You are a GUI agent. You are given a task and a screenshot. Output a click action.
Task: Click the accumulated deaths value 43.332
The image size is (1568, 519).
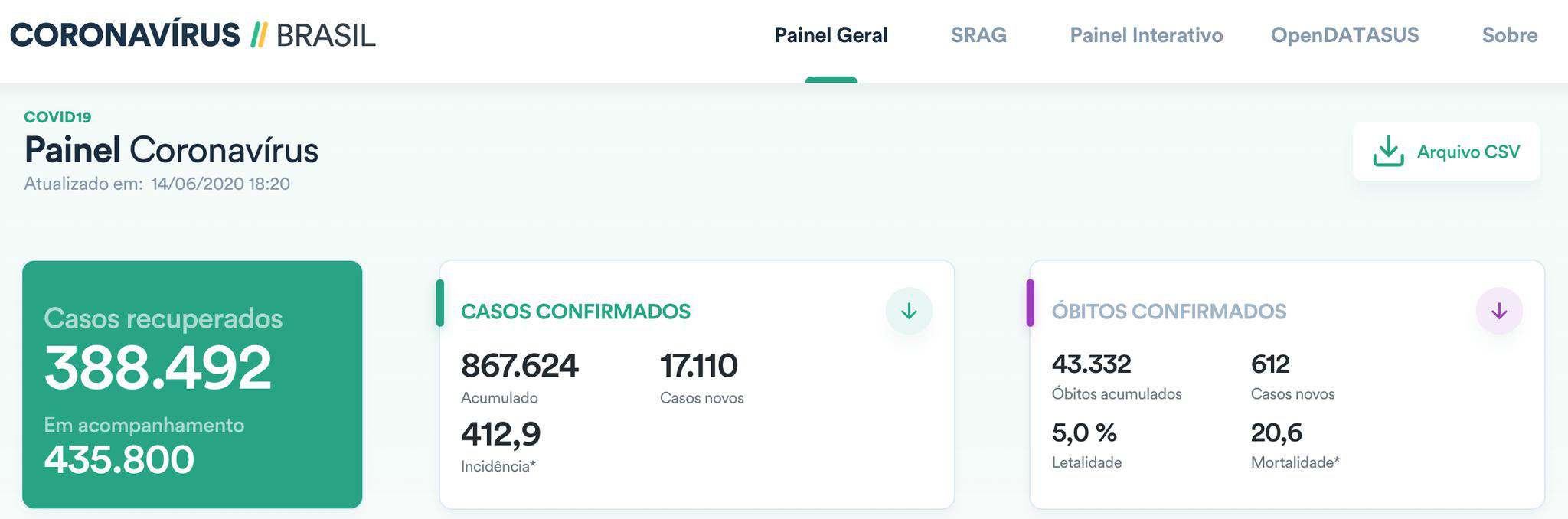click(1092, 364)
